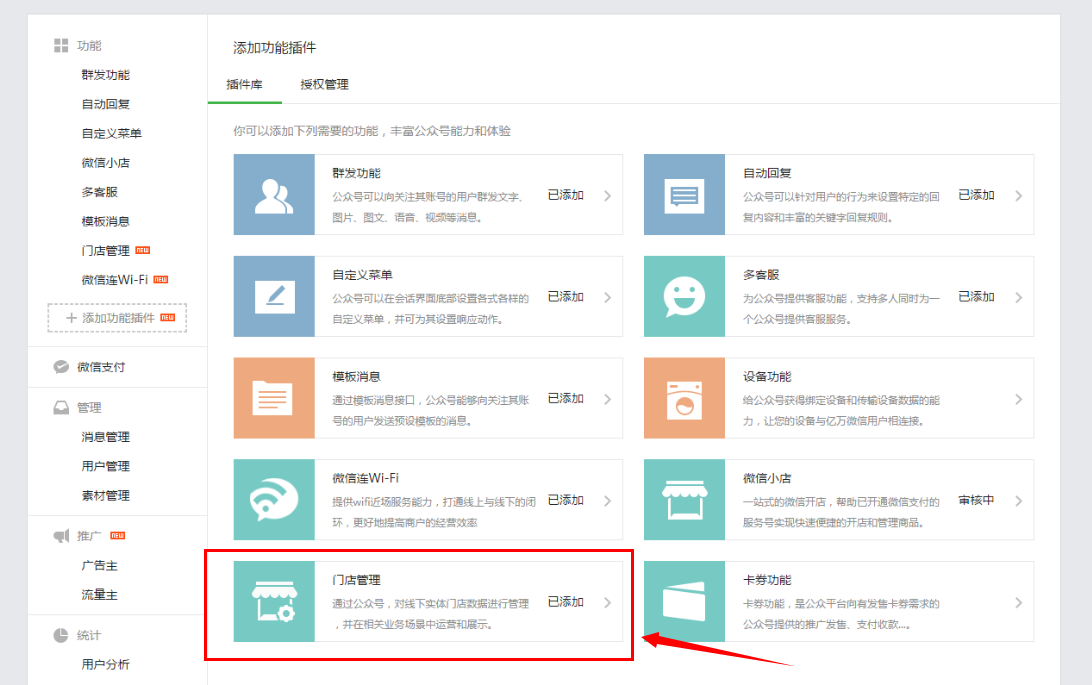Image resolution: width=1092 pixels, height=685 pixels.
Task: Open 流量主 in the sidebar
Action: 100,595
